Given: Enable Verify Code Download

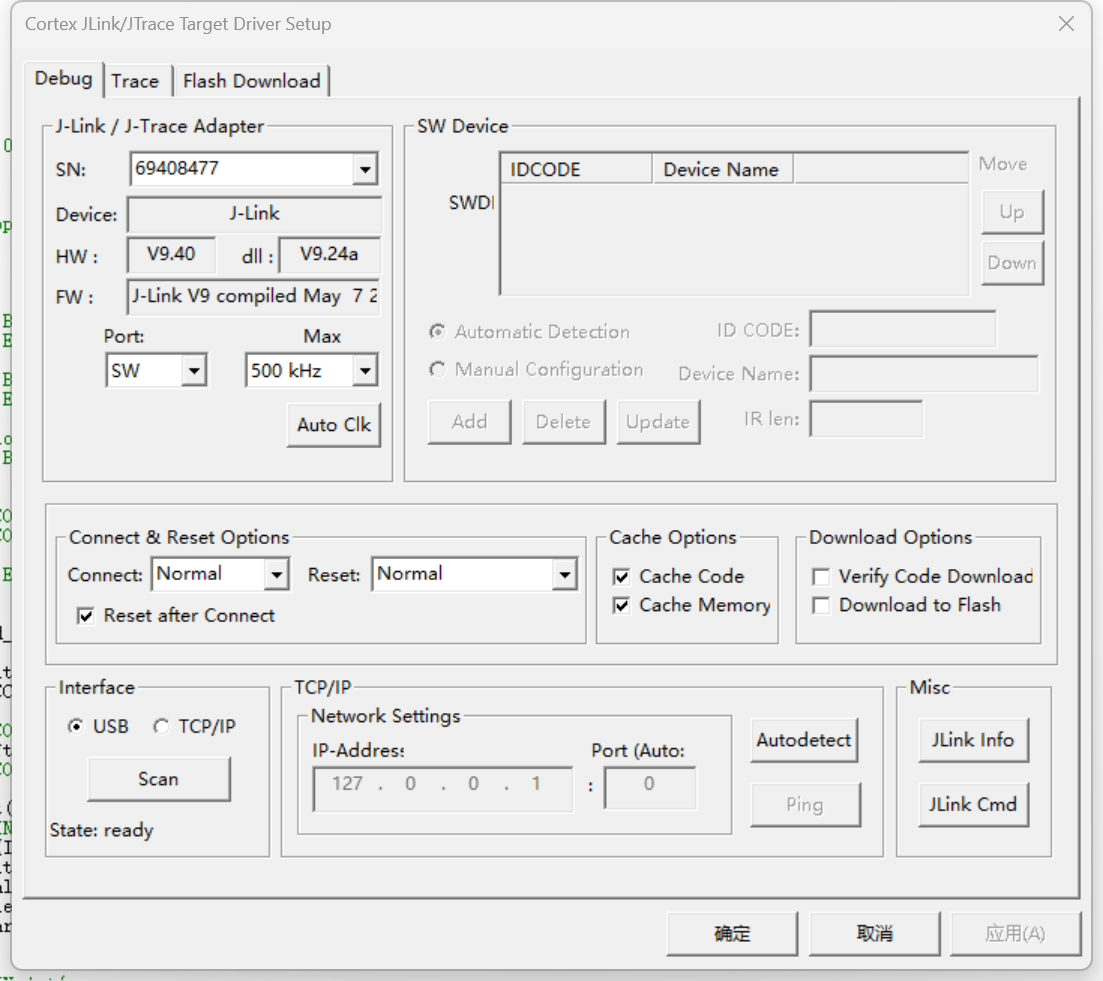Looking at the screenshot, I should (x=821, y=577).
